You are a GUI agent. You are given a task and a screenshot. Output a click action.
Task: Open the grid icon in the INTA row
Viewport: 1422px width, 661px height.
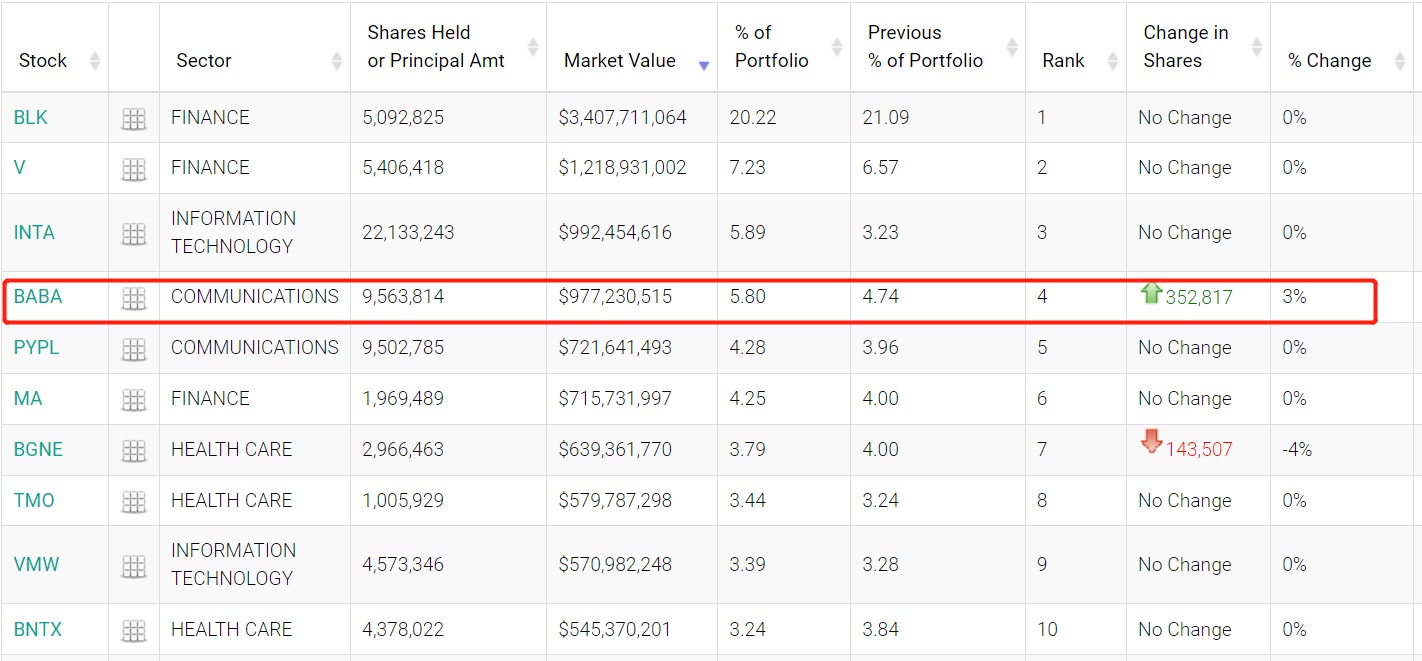[x=133, y=234]
